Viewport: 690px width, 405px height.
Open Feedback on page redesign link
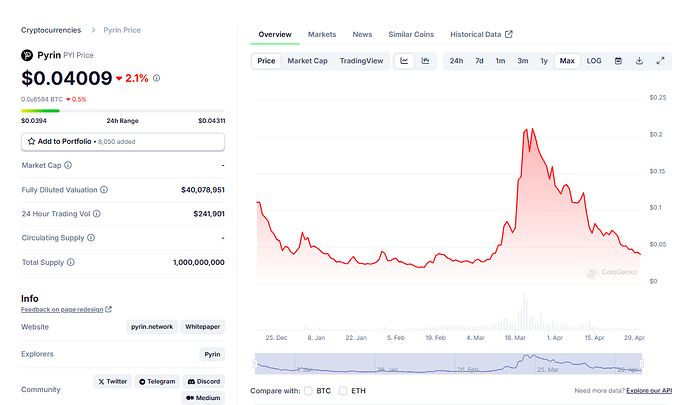tap(62, 309)
